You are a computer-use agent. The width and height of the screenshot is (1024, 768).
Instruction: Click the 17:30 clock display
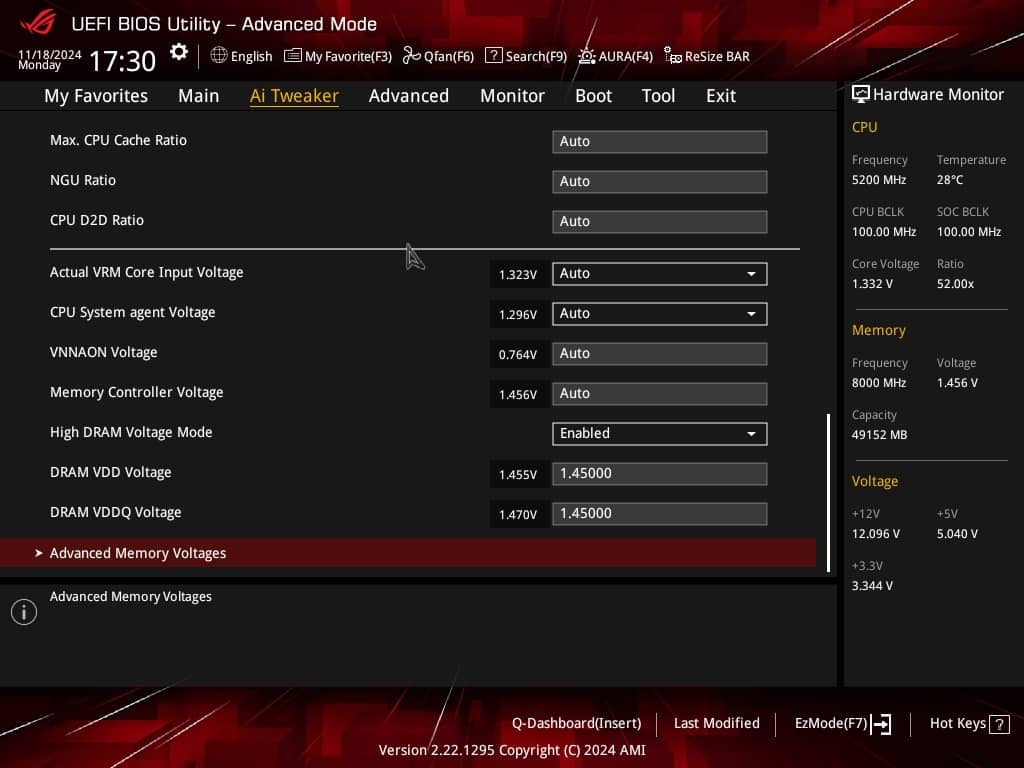coord(122,61)
